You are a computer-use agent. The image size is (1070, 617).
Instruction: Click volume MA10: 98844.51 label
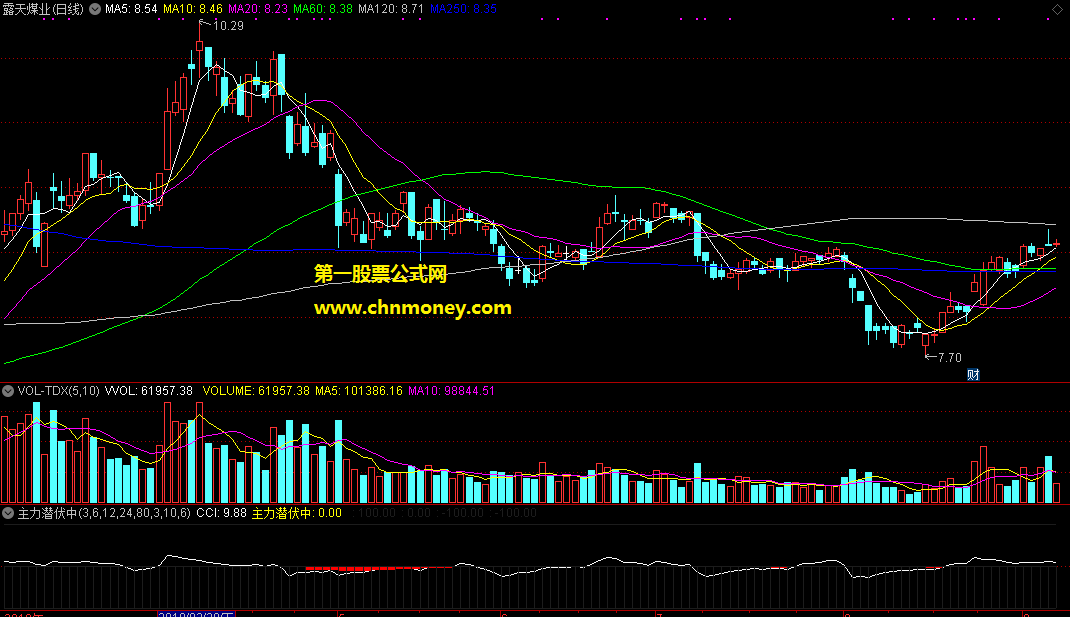point(451,391)
